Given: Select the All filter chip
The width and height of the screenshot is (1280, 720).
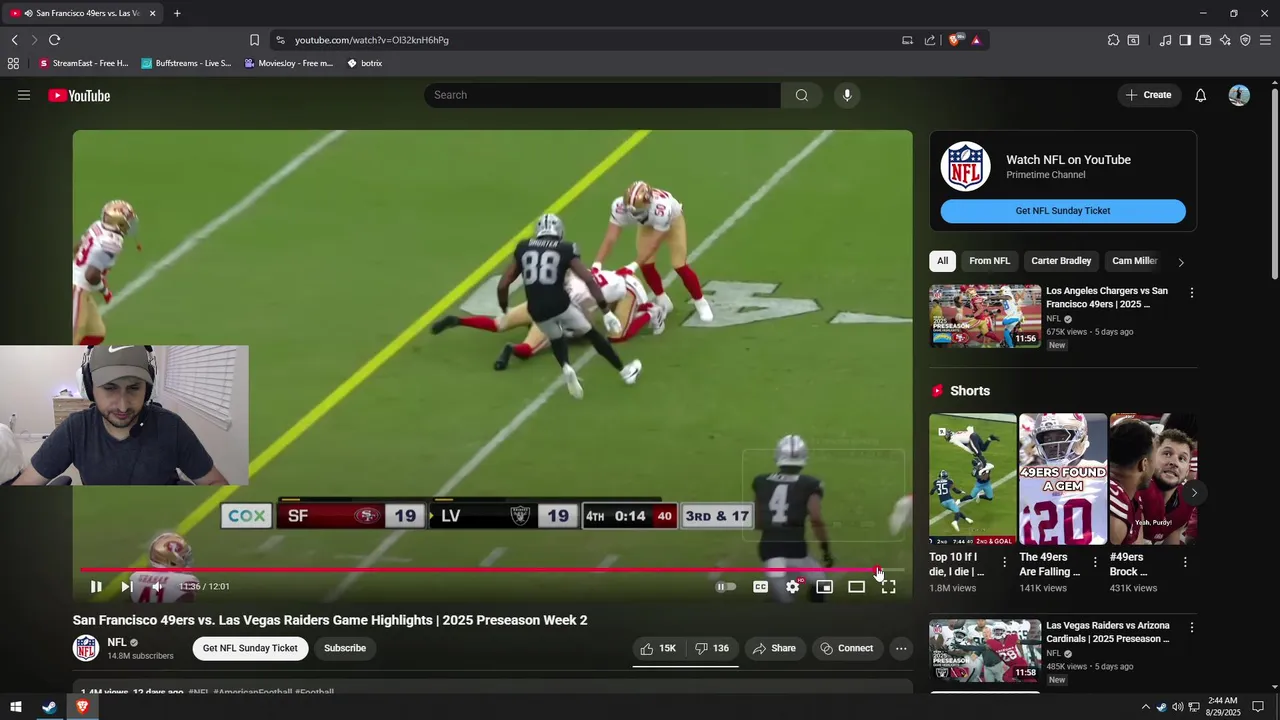Looking at the screenshot, I should coord(942,261).
